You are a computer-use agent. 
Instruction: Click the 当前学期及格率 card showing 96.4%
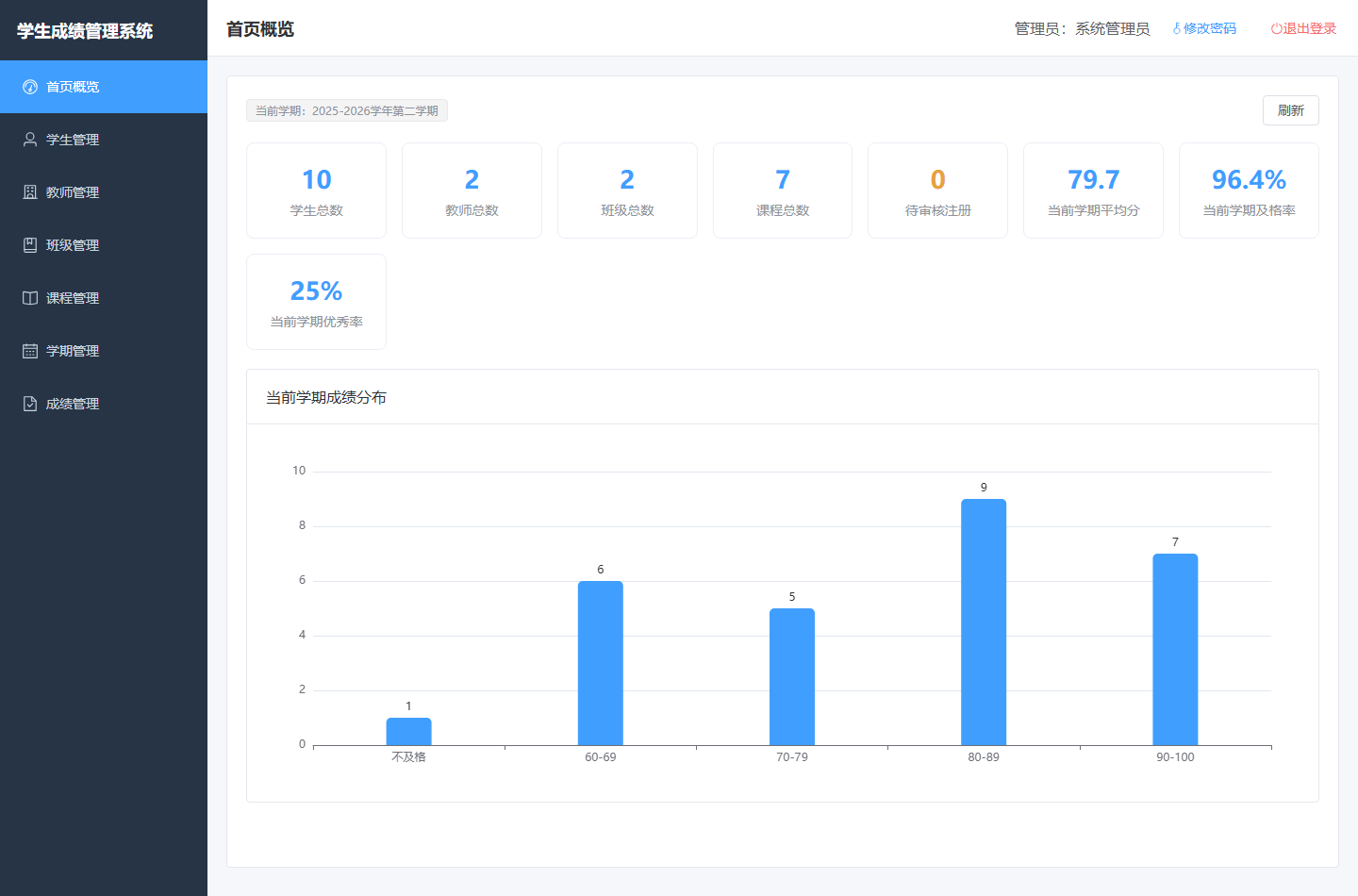click(x=1249, y=191)
